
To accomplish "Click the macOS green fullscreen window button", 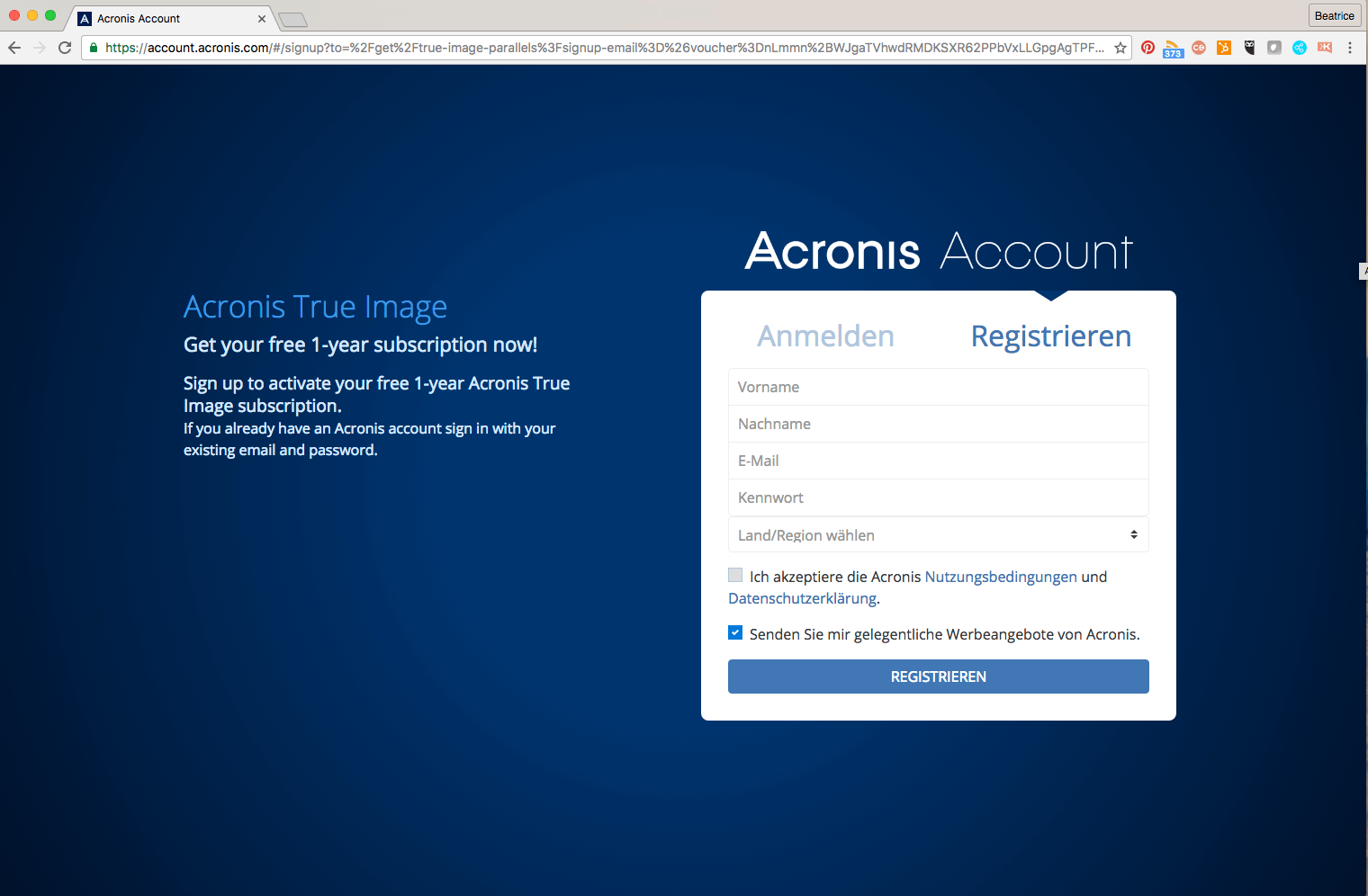I will [50, 15].
